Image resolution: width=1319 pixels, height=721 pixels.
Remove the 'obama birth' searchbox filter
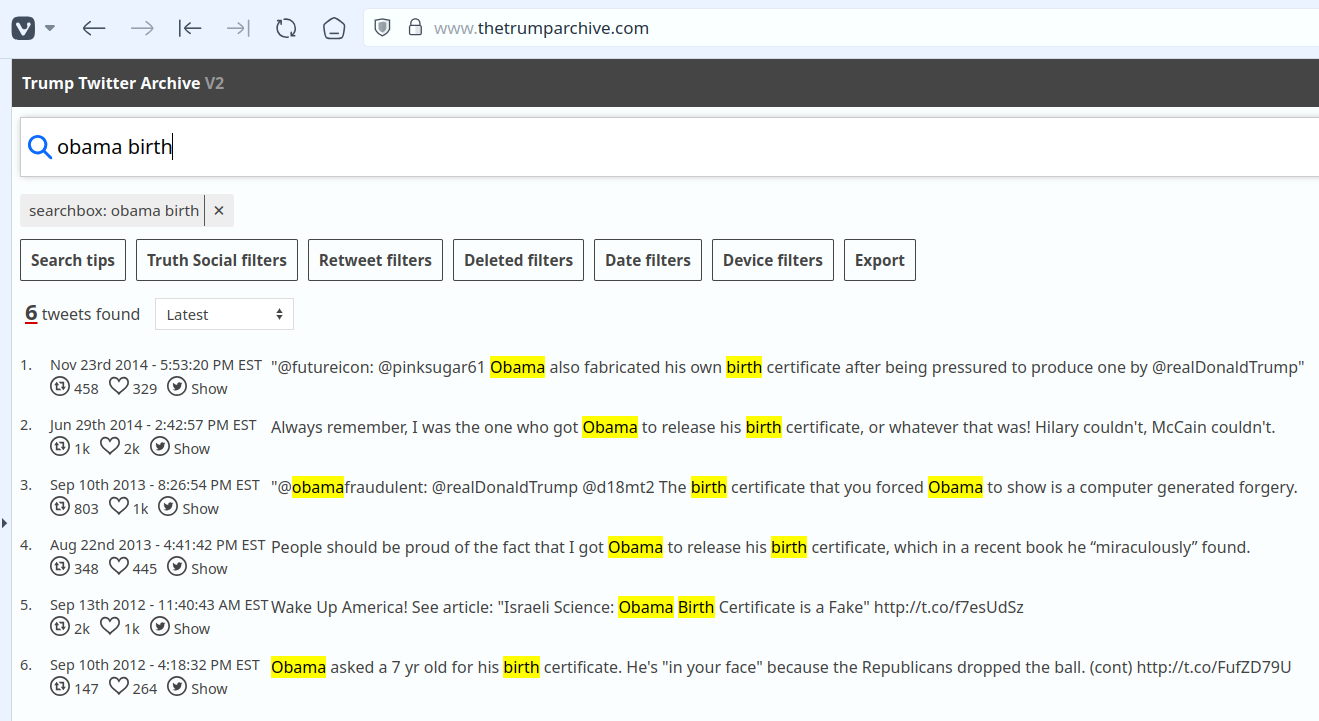point(219,211)
